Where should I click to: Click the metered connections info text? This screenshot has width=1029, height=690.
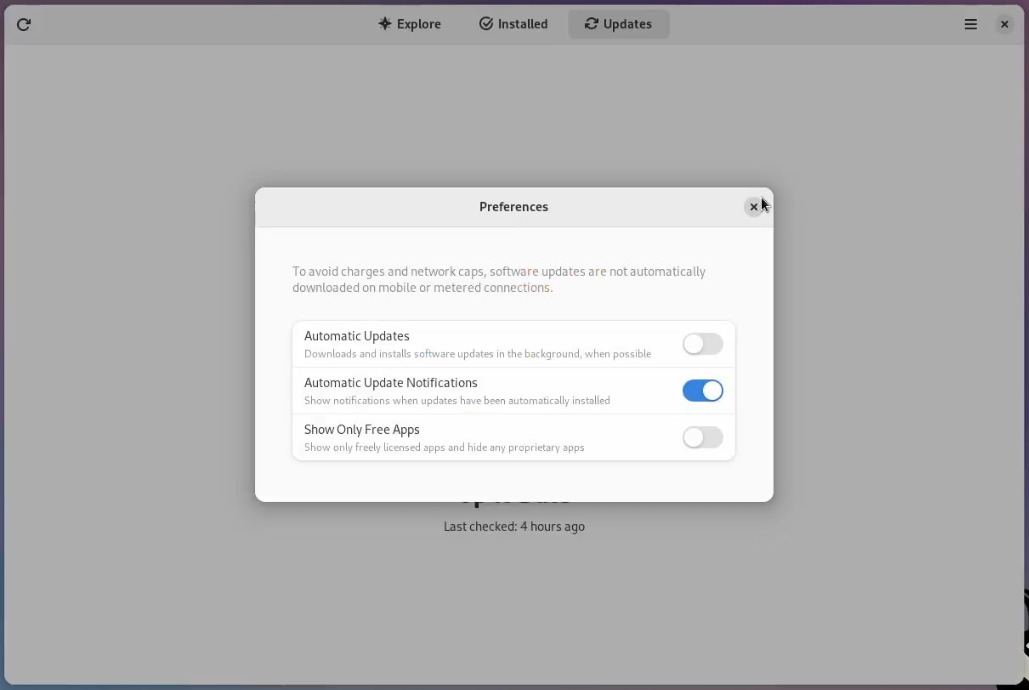point(499,280)
